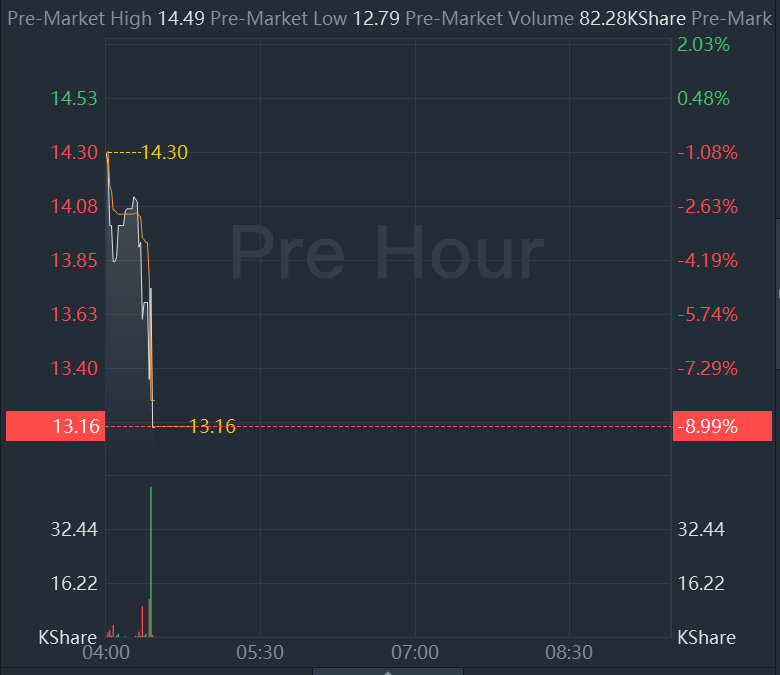Click the 13.85 price axis label

[x=74, y=260]
